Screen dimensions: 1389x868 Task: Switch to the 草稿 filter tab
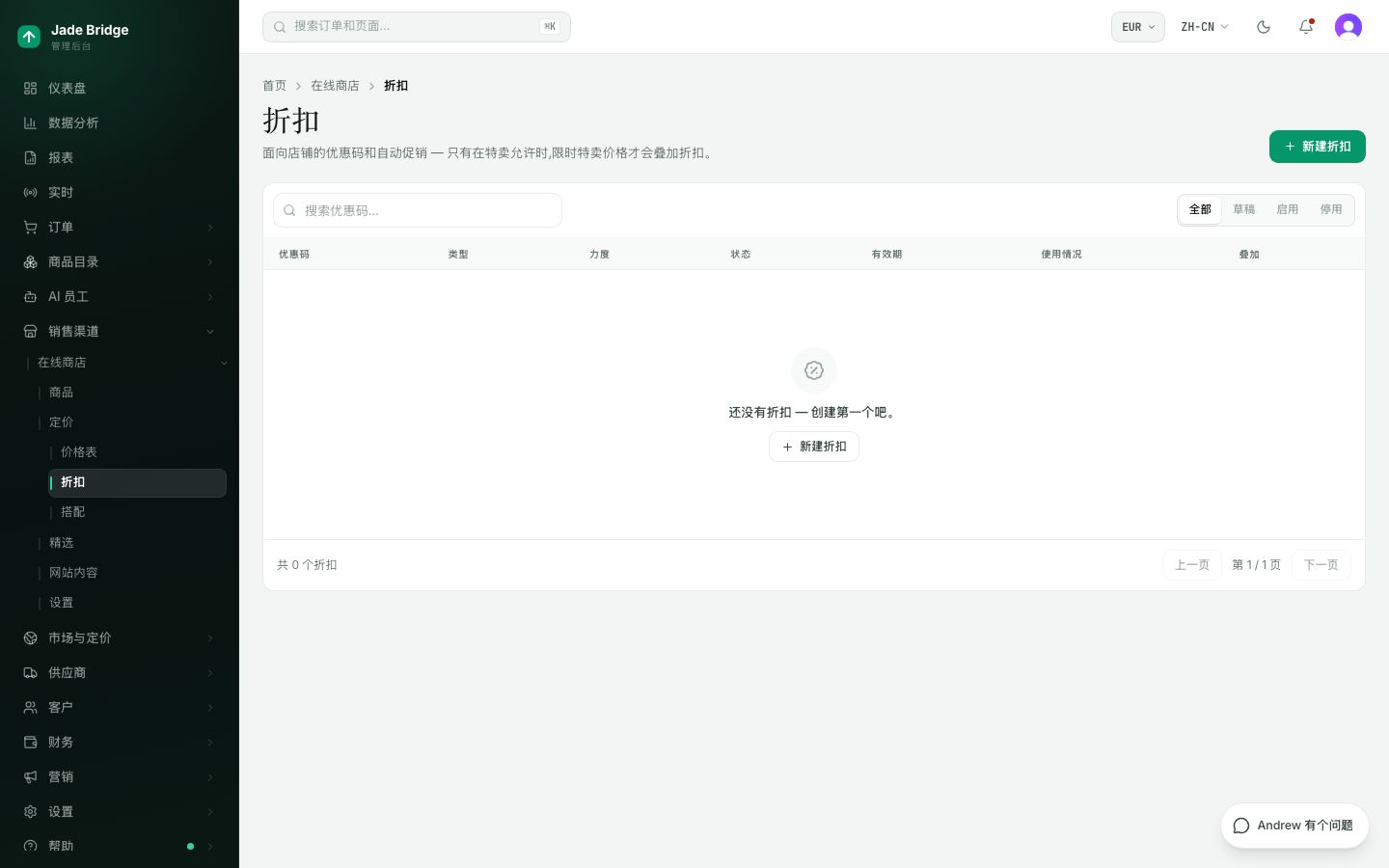pyautogui.click(x=1244, y=209)
